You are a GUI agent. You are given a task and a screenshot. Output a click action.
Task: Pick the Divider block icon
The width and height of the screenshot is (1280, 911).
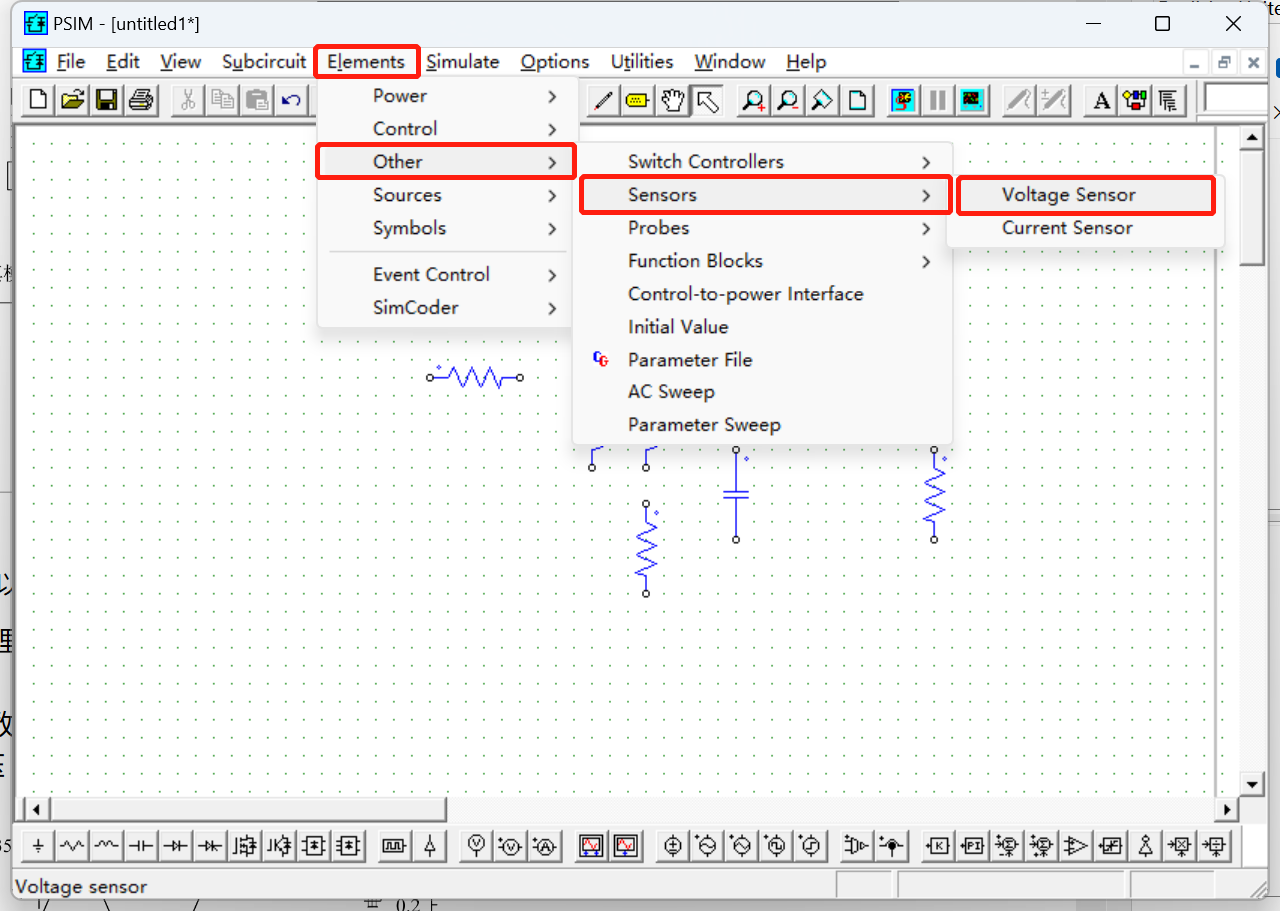[x=1214, y=846]
